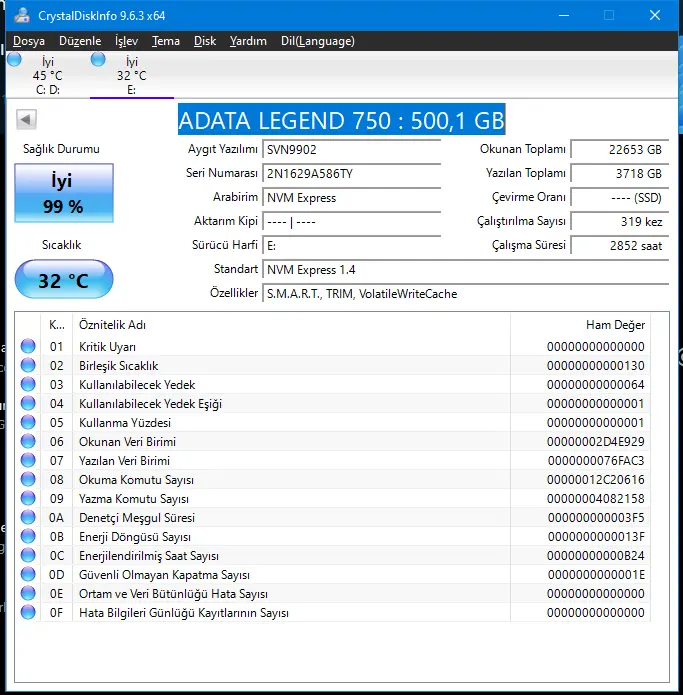Click the Seri Numarası field 2N1629A586TY
Viewport: 683px width, 695px height.
point(351,173)
